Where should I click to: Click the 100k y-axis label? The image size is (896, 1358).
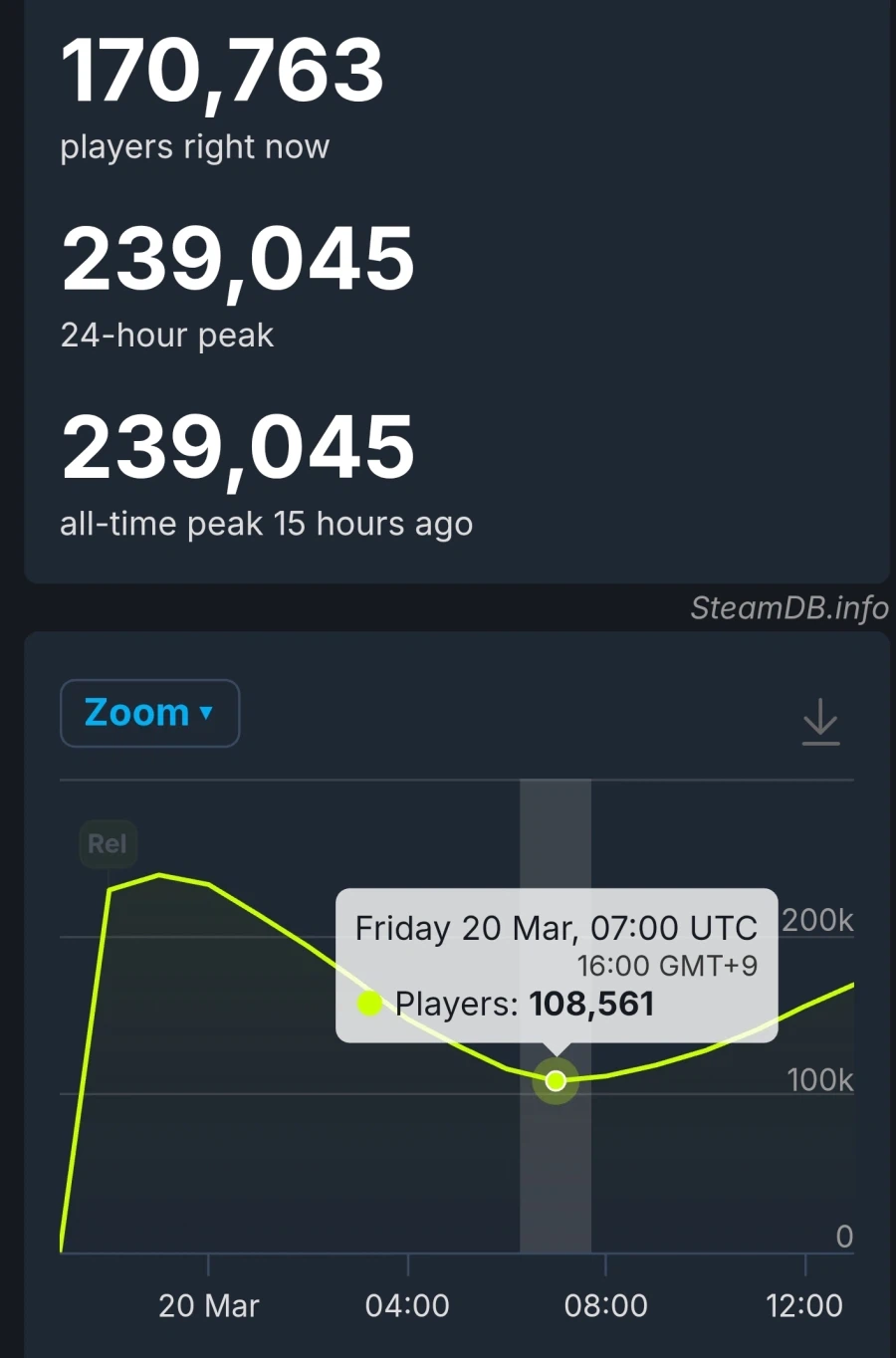(819, 1079)
